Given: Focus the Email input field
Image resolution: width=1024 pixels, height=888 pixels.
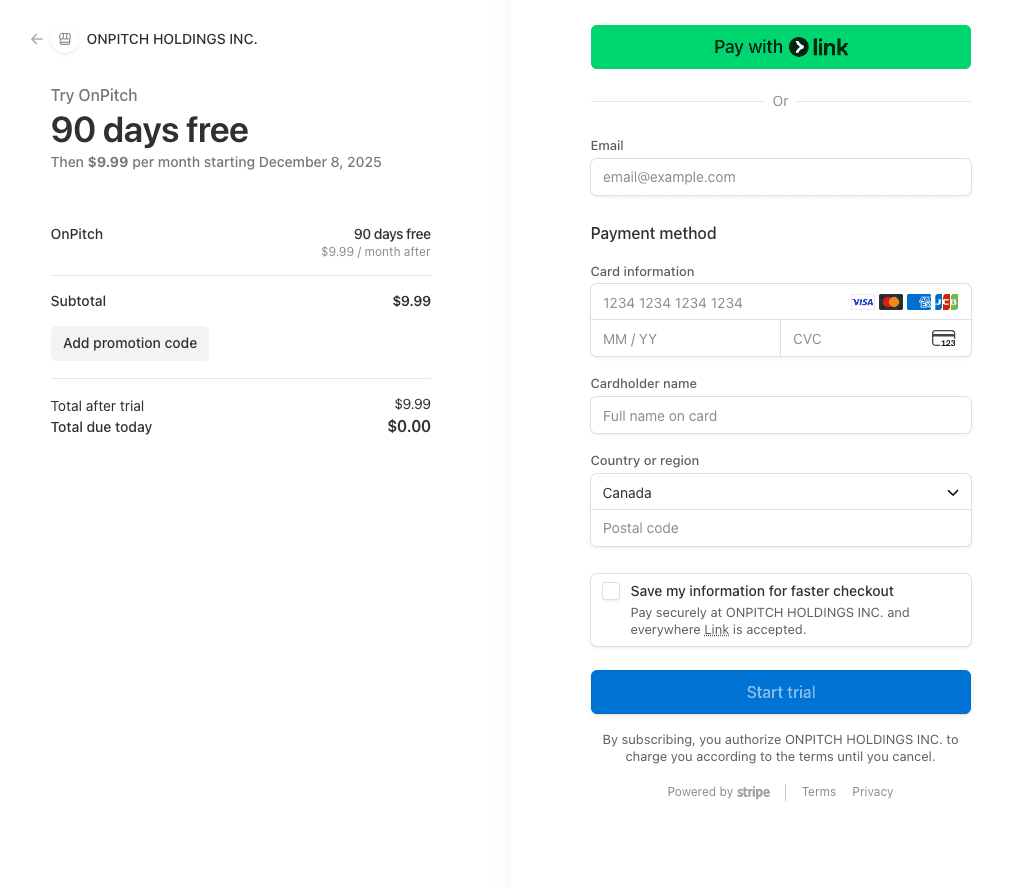Looking at the screenshot, I should pos(780,177).
